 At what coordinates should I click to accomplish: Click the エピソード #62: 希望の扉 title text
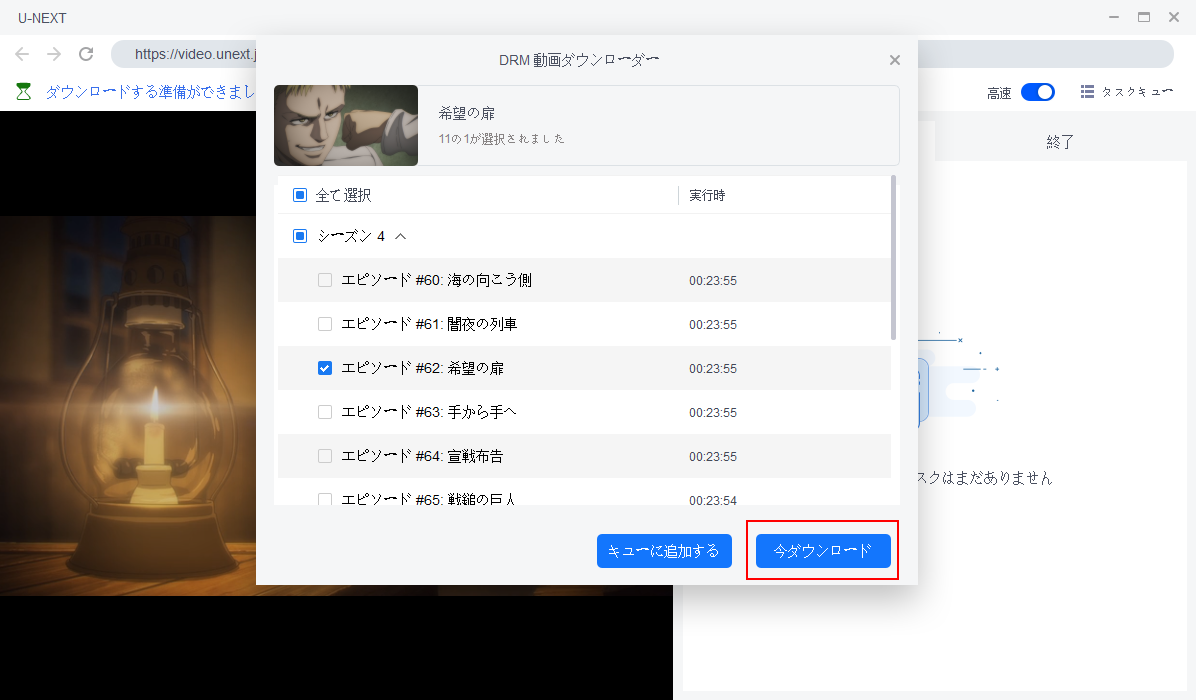tap(423, 368)
